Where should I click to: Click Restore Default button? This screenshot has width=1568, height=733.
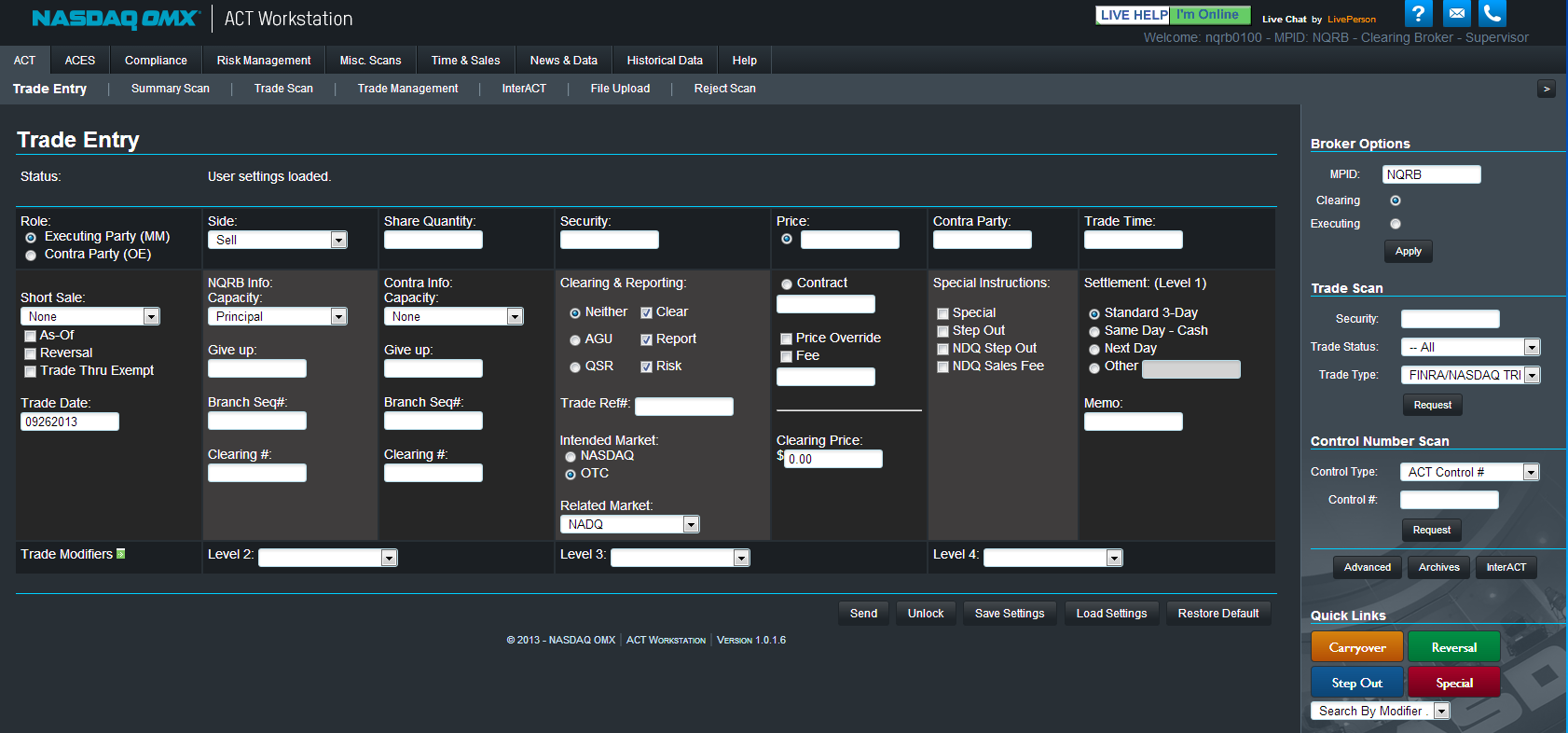[x=1218, y=614]
